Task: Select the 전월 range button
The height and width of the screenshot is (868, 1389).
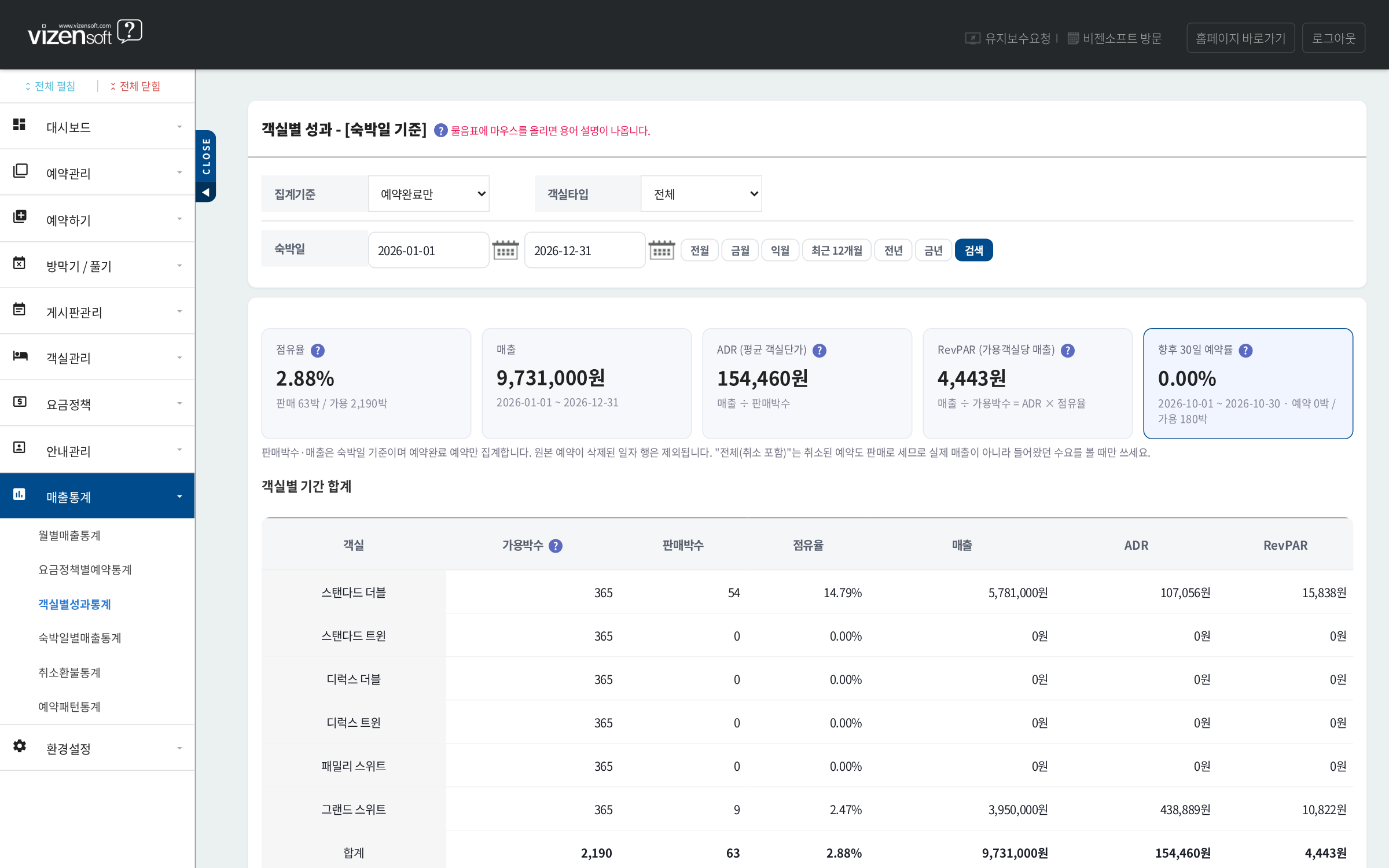Action: [x=699, y=250]
